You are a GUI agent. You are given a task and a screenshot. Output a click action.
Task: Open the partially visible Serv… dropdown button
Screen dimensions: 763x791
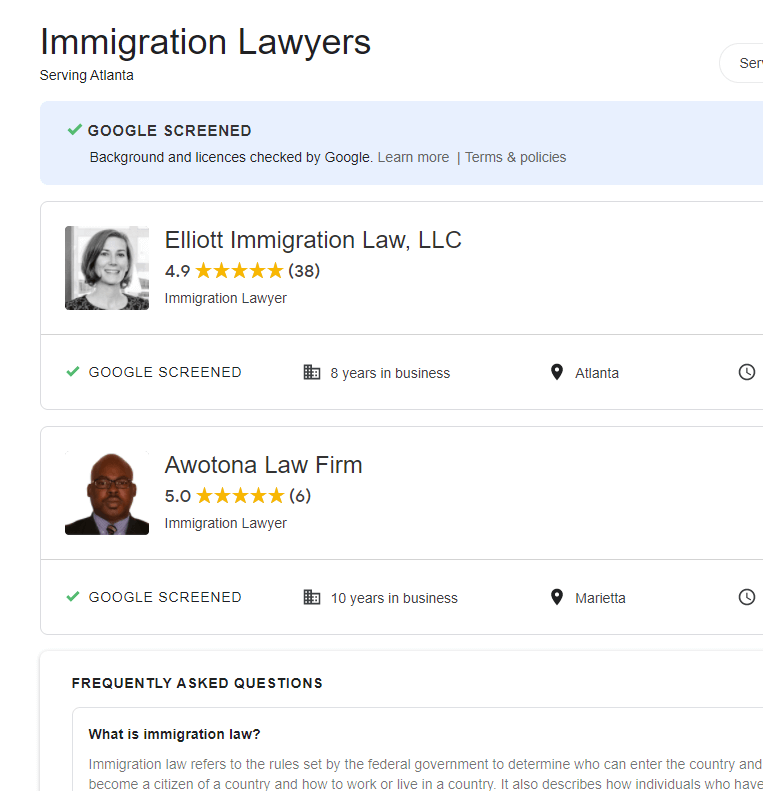coord(745,63)
